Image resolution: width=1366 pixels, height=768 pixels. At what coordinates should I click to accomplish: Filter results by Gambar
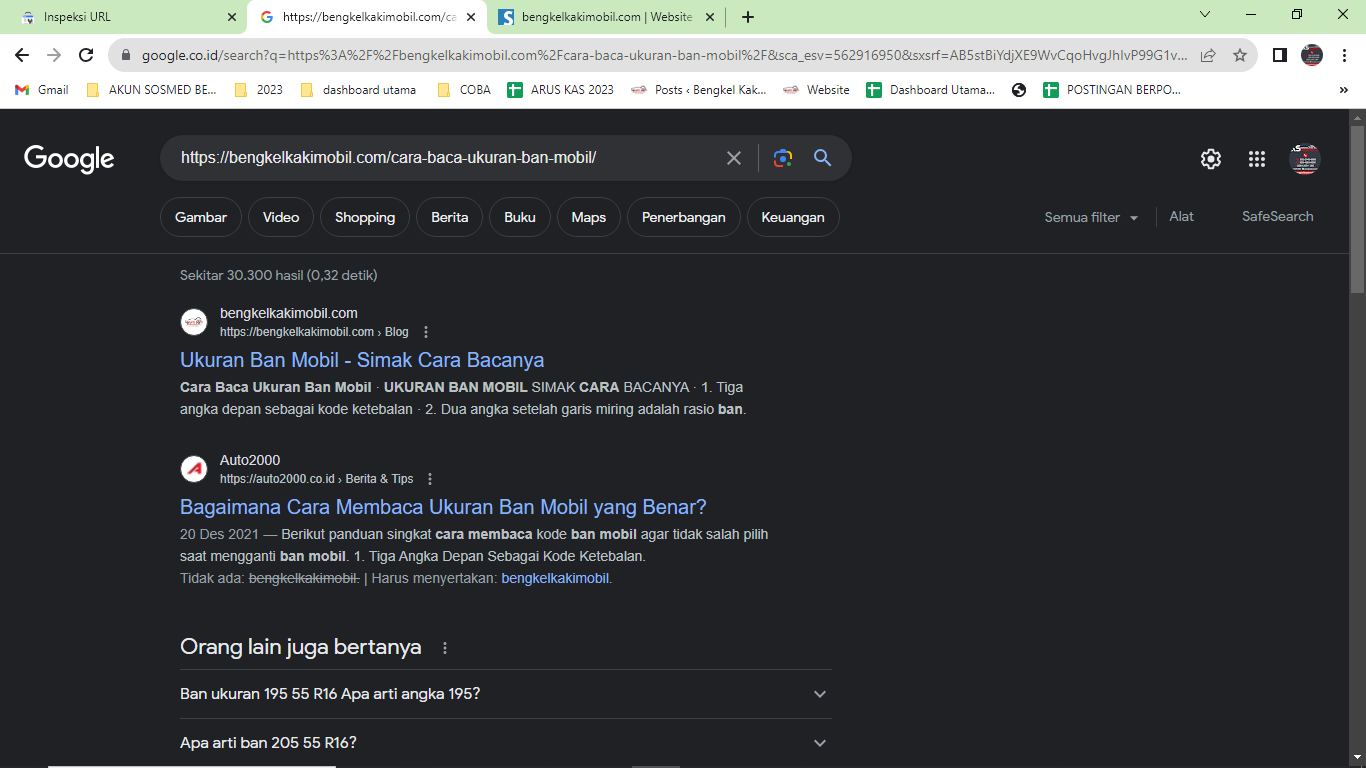pyautogui.click(x=201, y=217)
